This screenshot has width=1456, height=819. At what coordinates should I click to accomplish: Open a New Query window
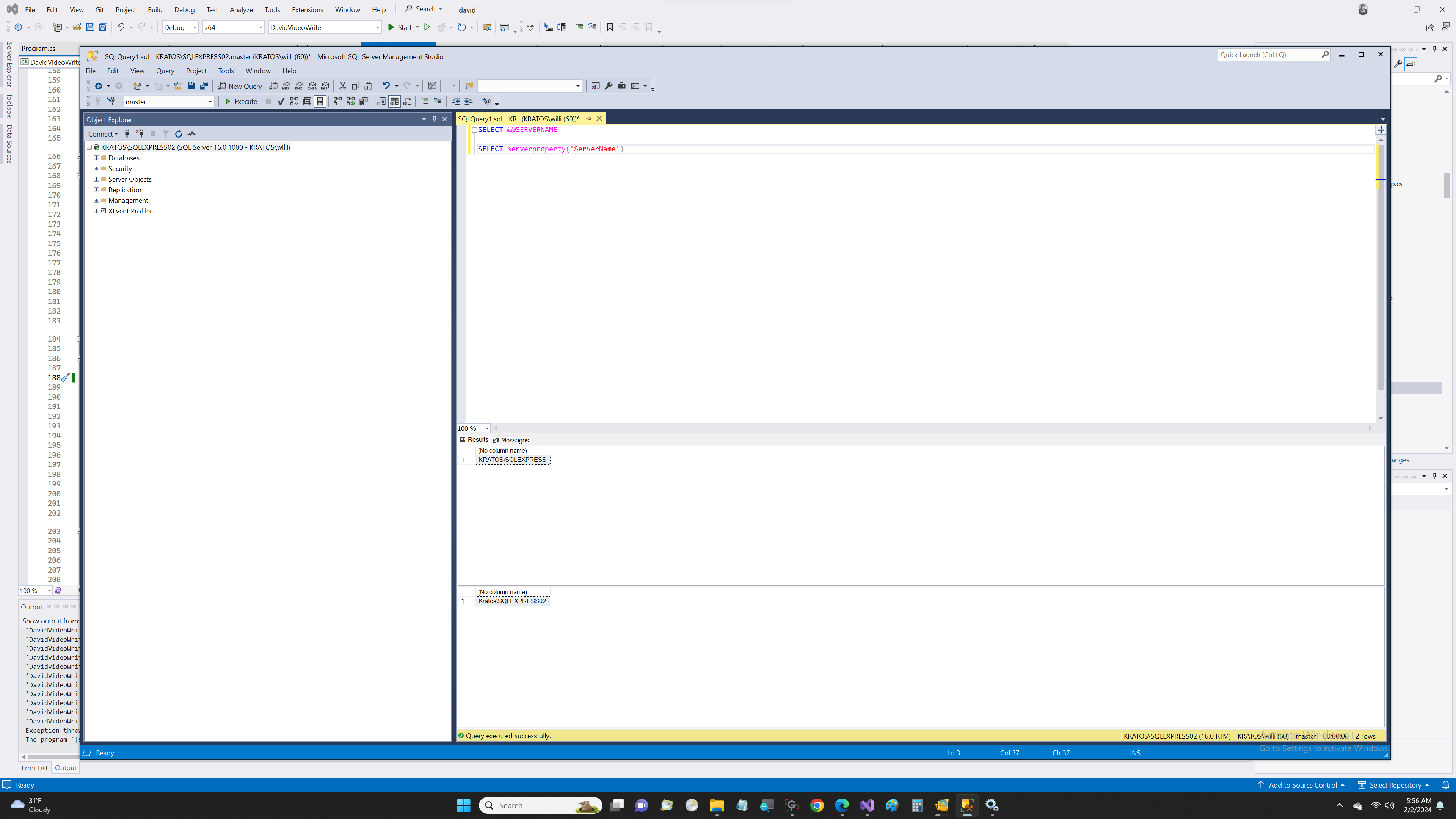point(240,86)
